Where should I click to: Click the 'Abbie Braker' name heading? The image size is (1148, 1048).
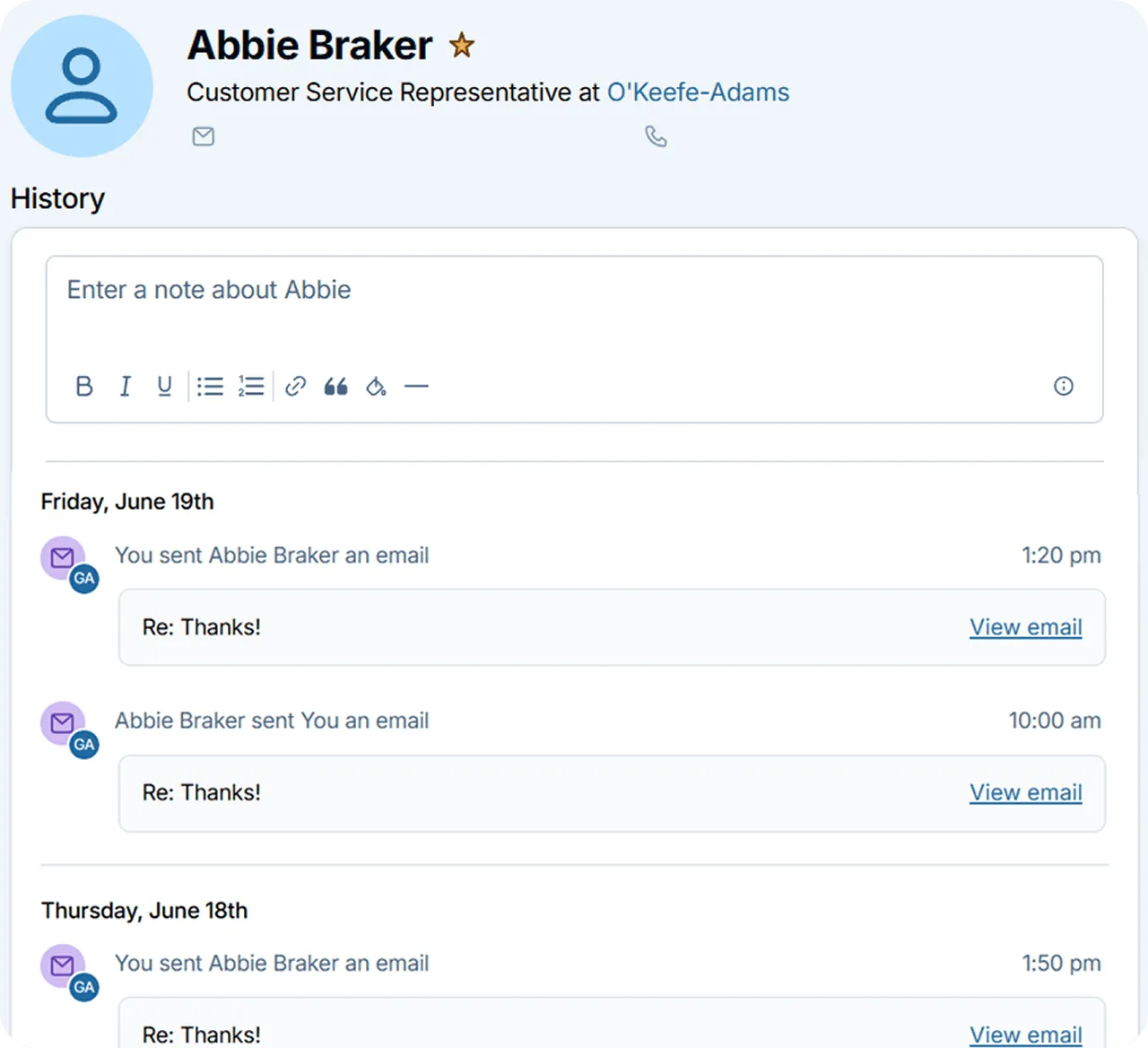309,45
